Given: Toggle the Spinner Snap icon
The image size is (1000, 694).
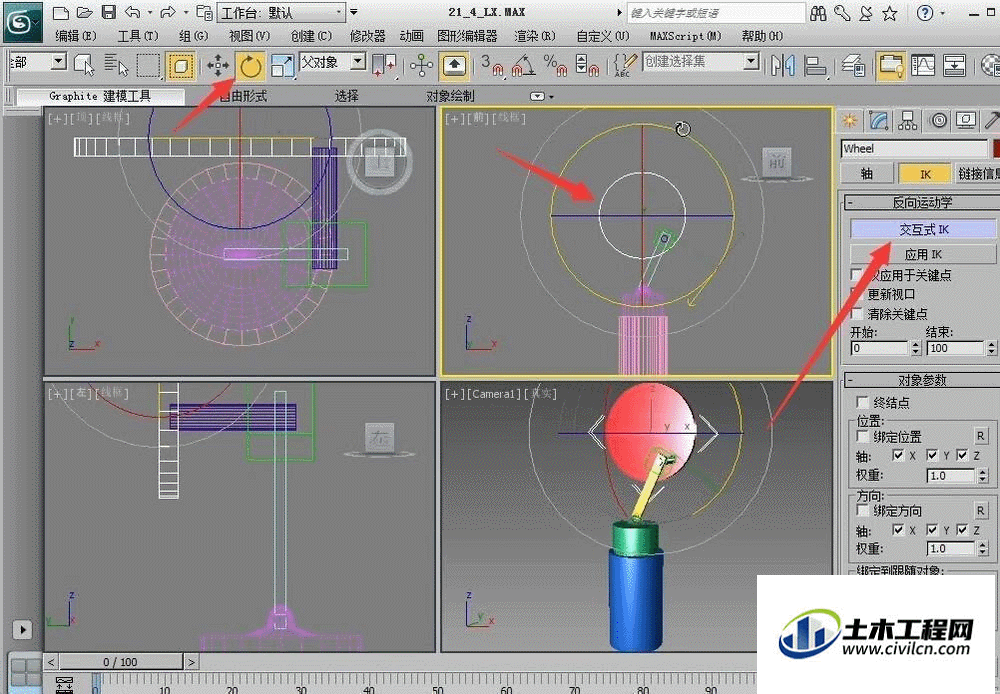Looking at the screenshot, I should point(586,65).
